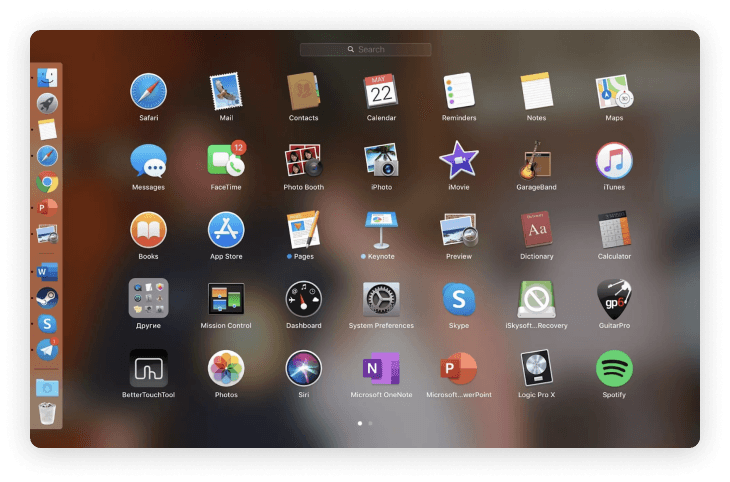Viewport: 730px width, 482px height.
Task: Launch the Mail app
Action: click(x=226, y=91)
